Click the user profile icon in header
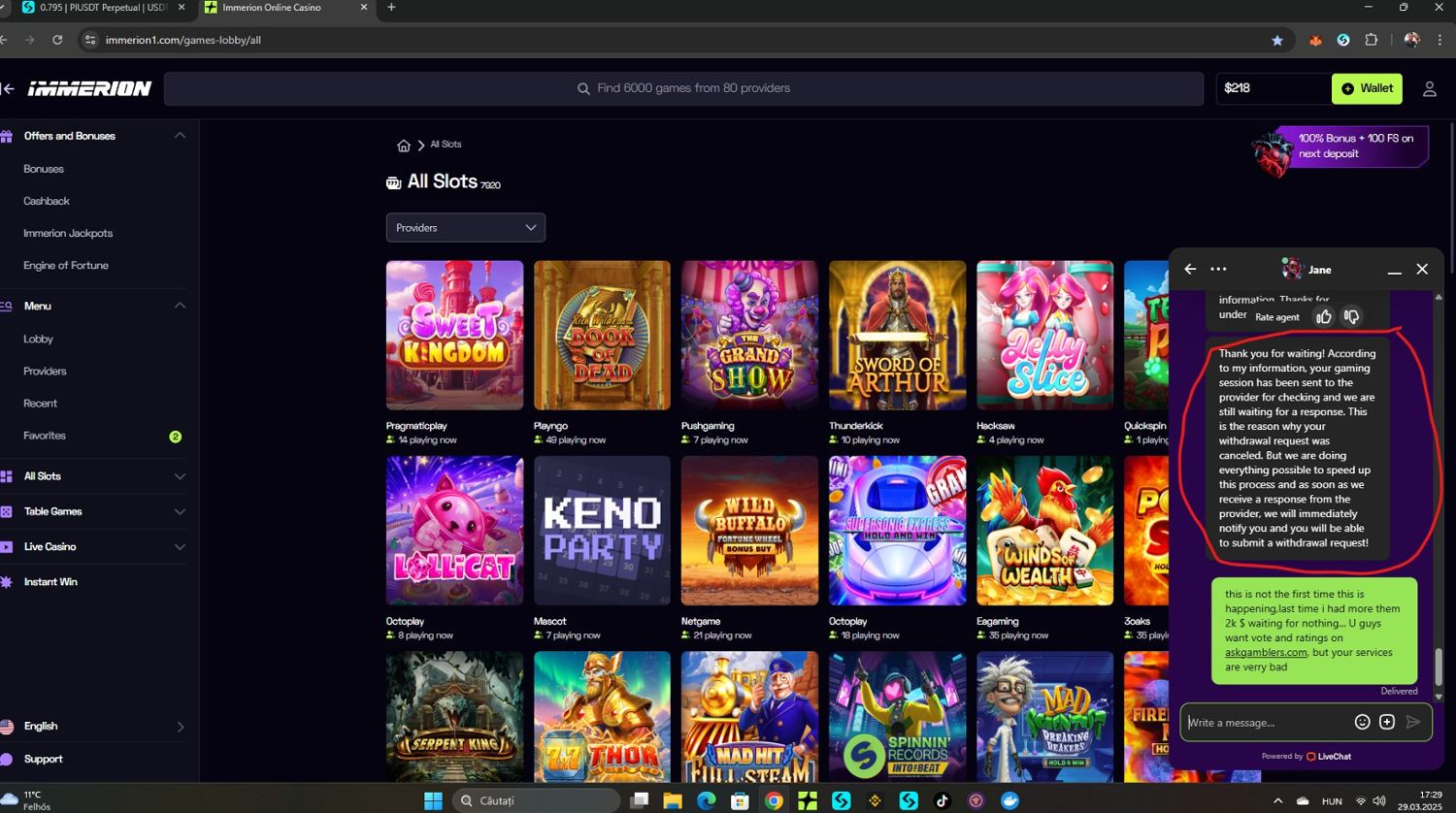1456x813 pixels. point(1429,88)
